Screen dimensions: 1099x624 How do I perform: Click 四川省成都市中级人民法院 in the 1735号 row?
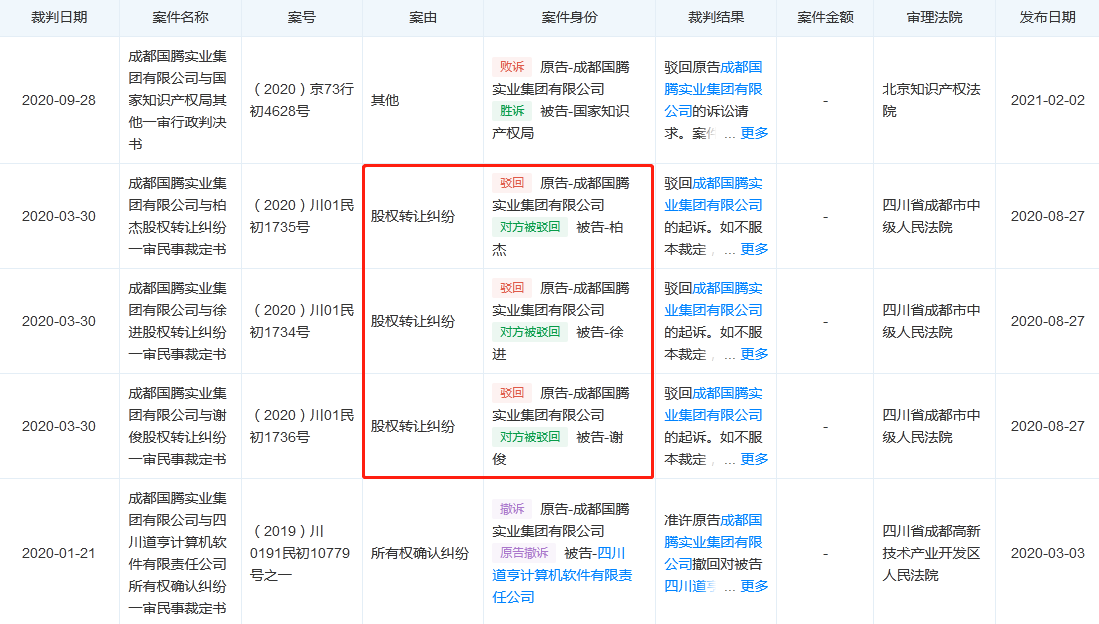coord(931,216)
